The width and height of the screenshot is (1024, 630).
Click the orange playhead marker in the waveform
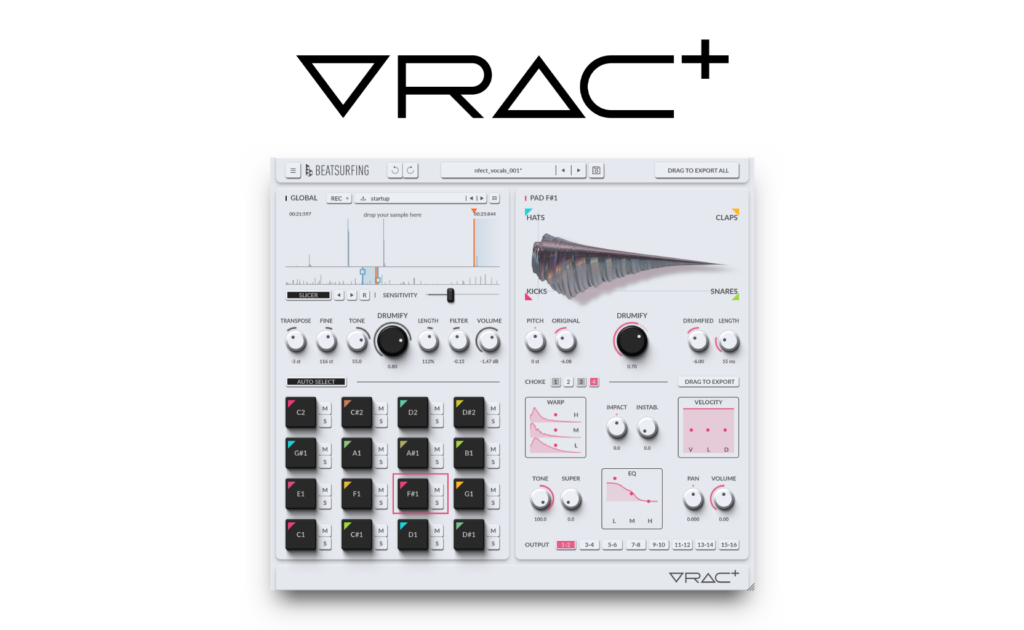click(474, 212)
